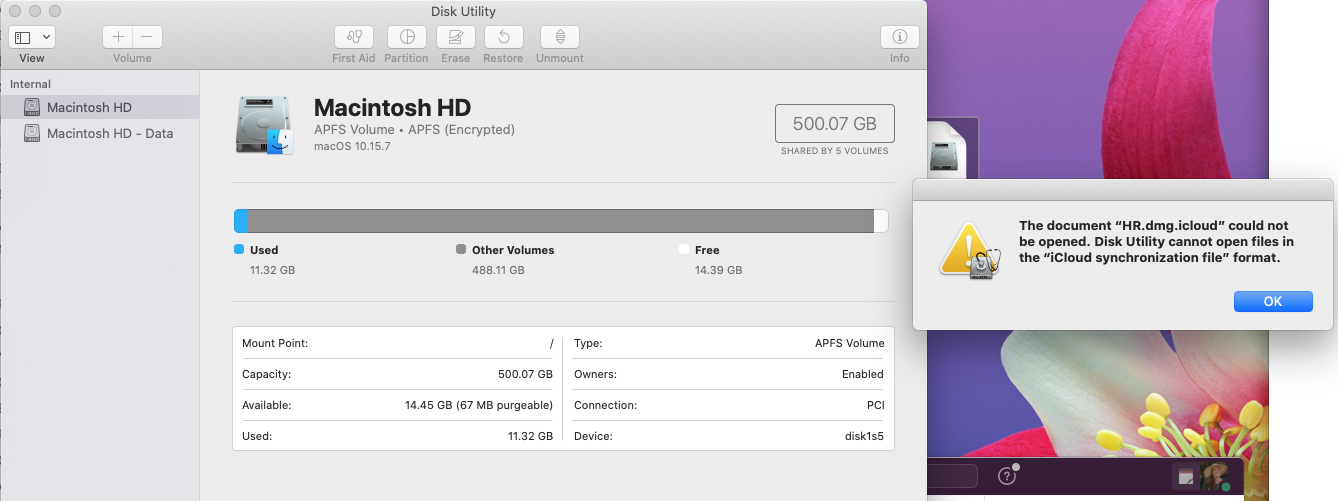Click the Restore toolbar icon
1338x501 pixels.
click(x=503, y=38)
